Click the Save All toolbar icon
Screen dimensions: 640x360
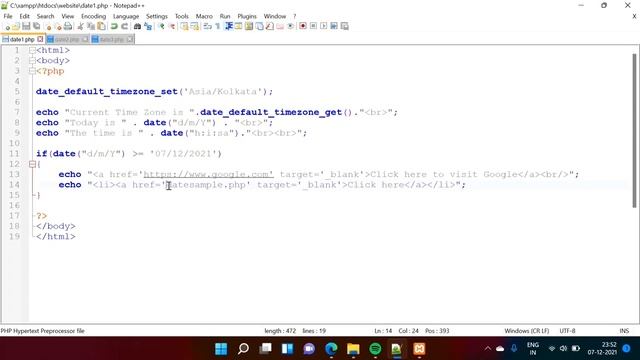click(36, 27)
